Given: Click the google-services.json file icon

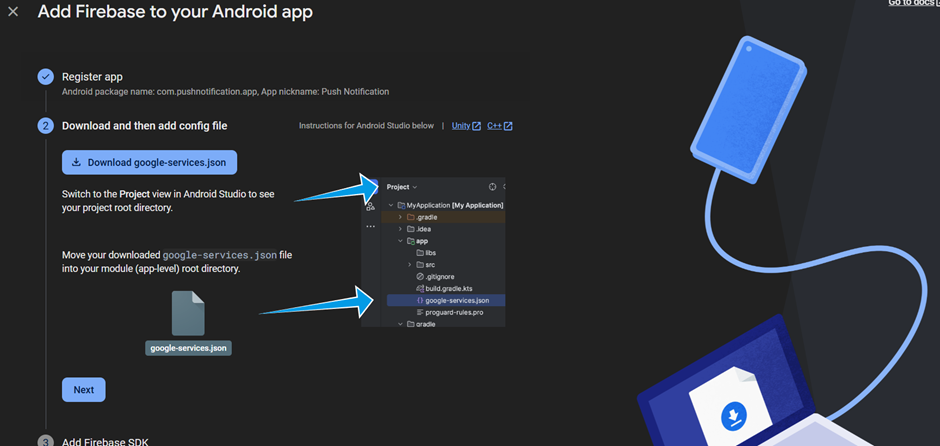Looking at the screenshot, I should click(188, 313).
